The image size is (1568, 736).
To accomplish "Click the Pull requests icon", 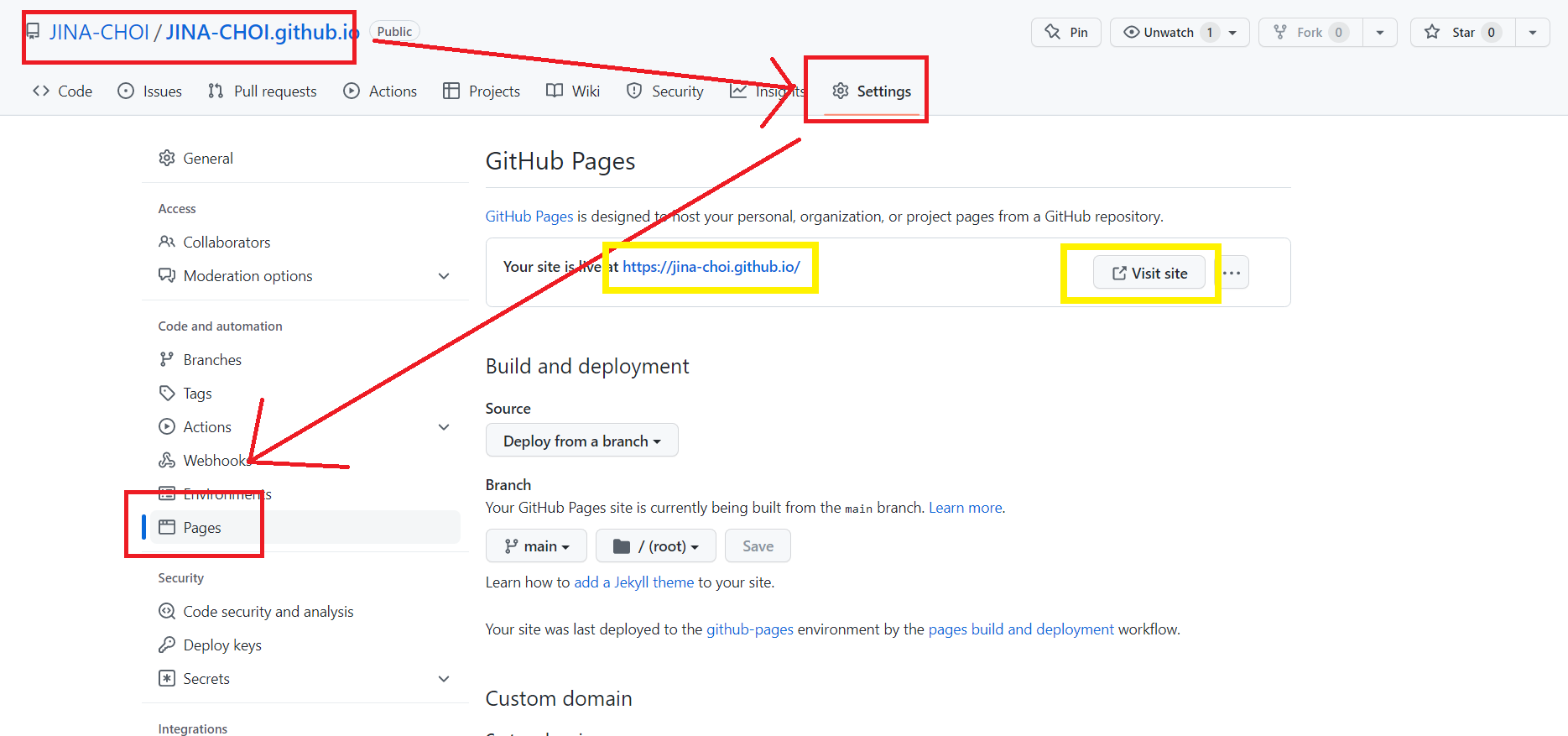I will pos(216,91).
